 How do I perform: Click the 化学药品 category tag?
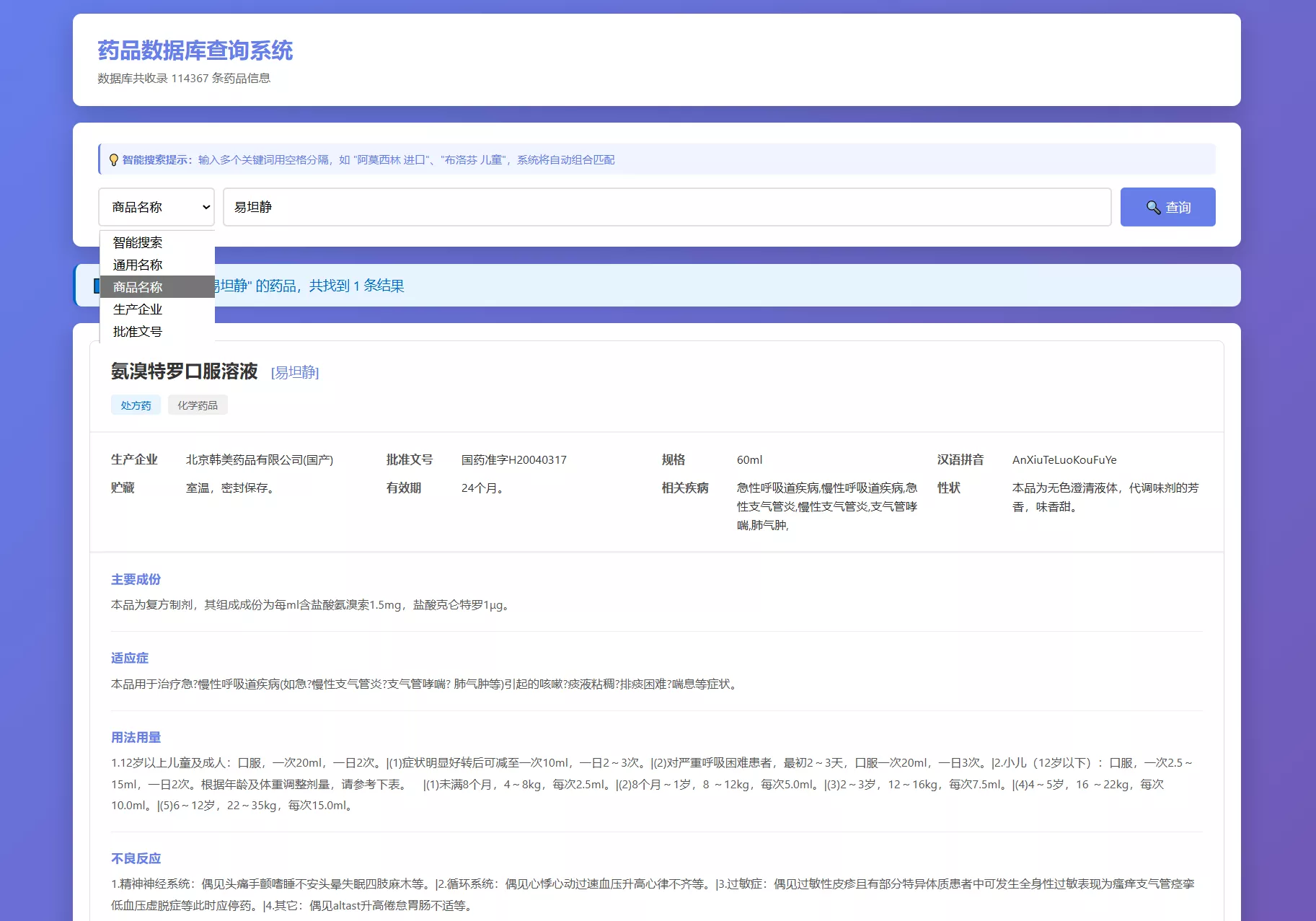click(x=198, y=405)
